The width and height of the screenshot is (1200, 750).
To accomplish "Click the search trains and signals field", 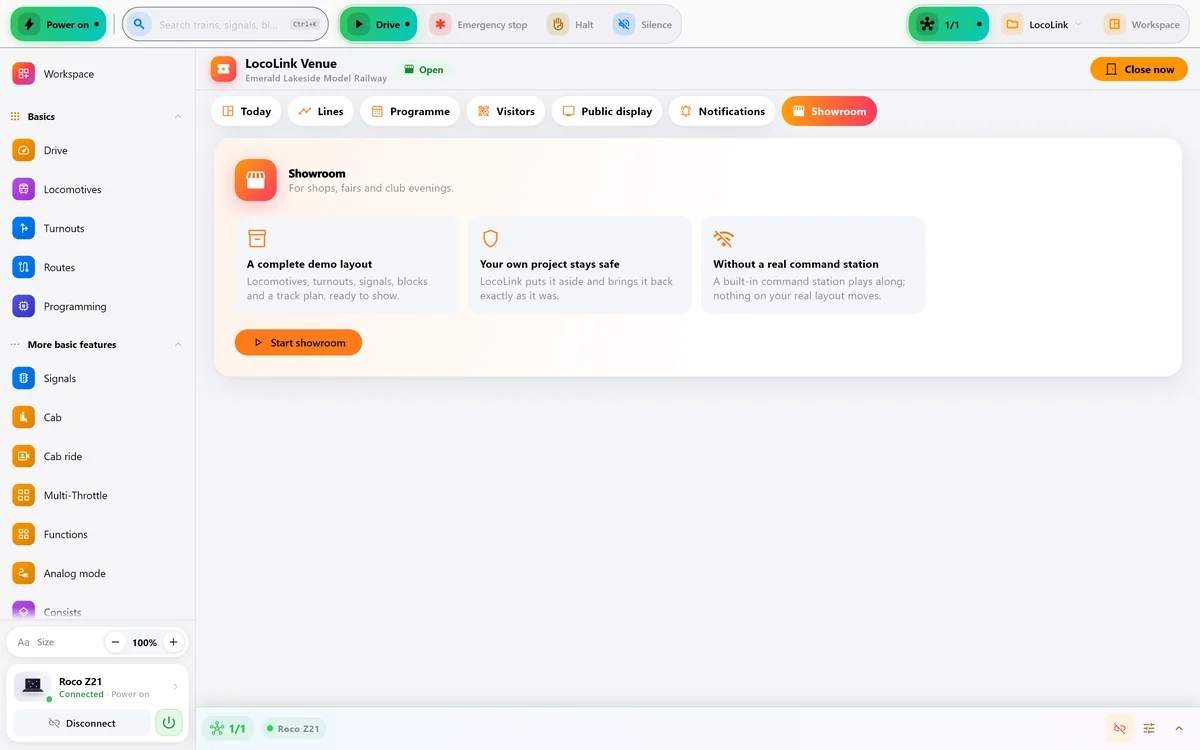I will [227, 24].
